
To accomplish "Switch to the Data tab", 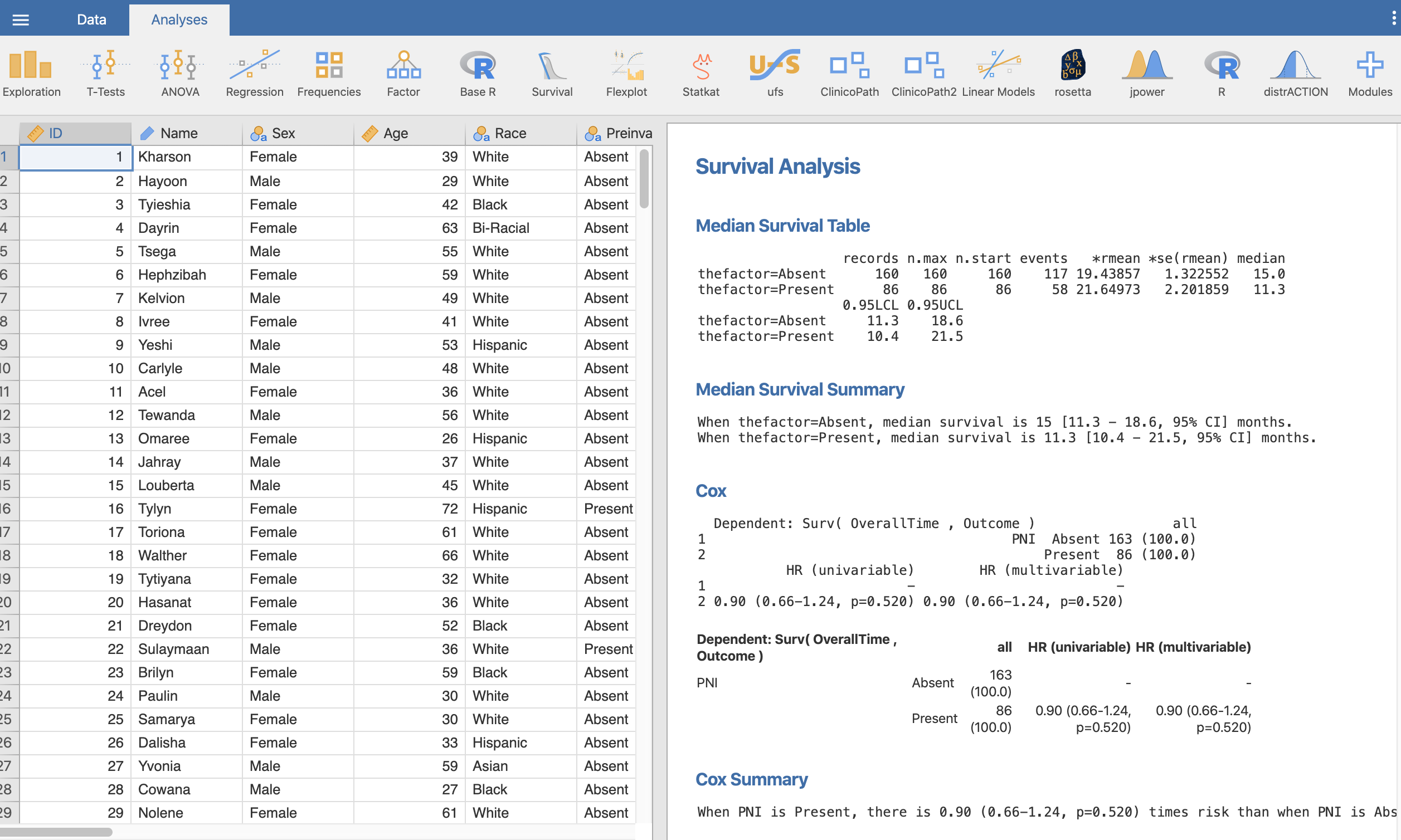I will point(91,20).
